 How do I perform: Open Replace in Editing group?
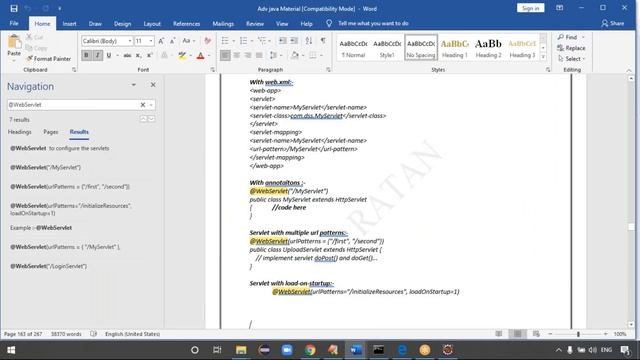[571, 48]
